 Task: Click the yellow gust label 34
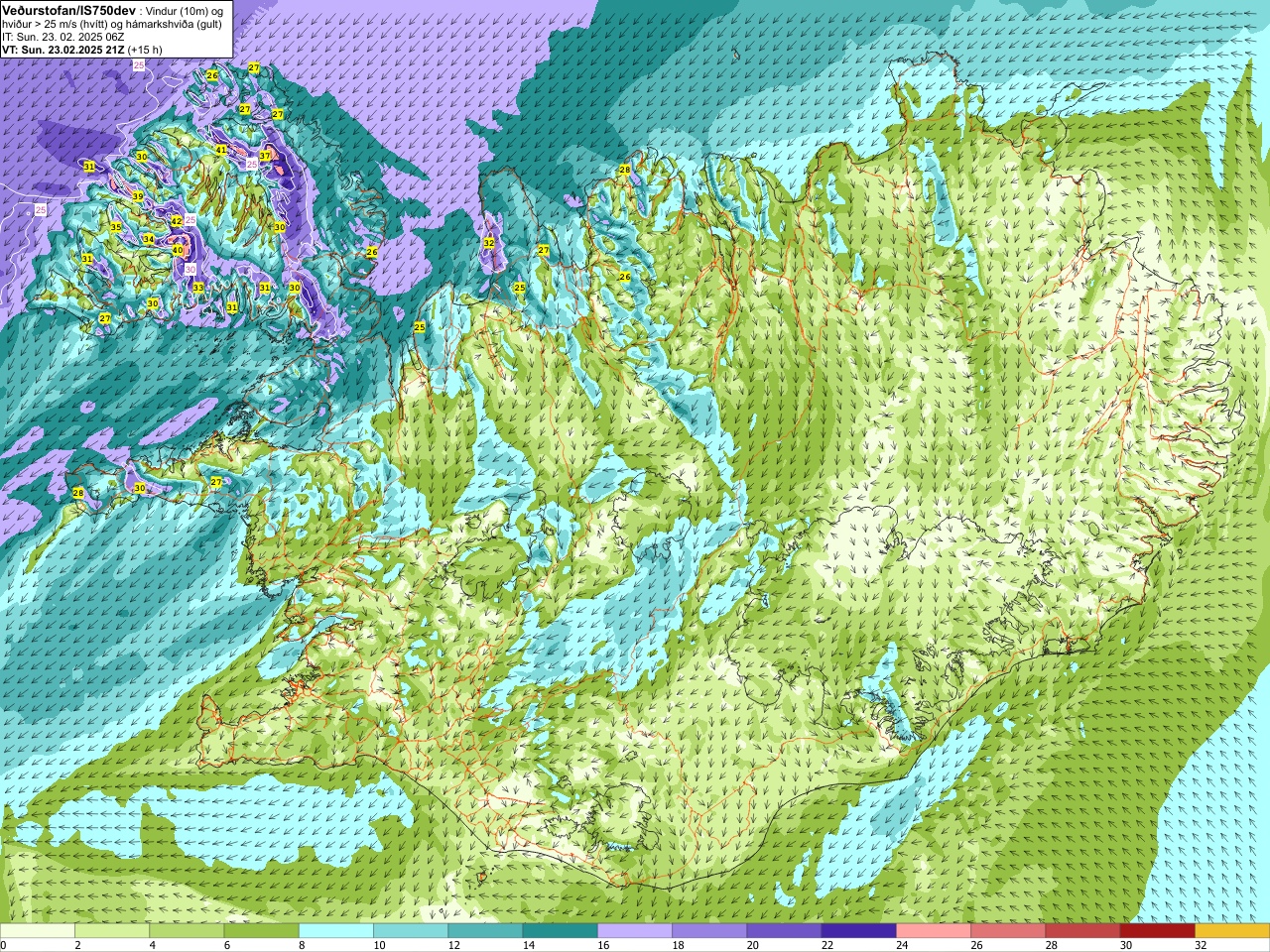(x=148, y=239)
